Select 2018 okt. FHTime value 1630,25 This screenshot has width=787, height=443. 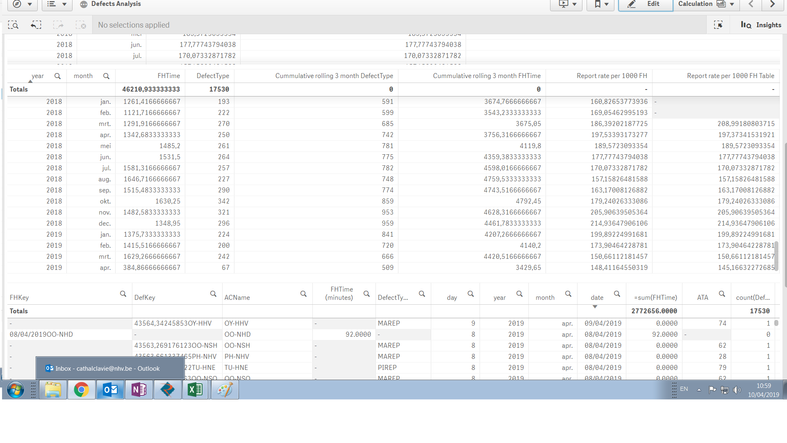(x=168, y=201)
